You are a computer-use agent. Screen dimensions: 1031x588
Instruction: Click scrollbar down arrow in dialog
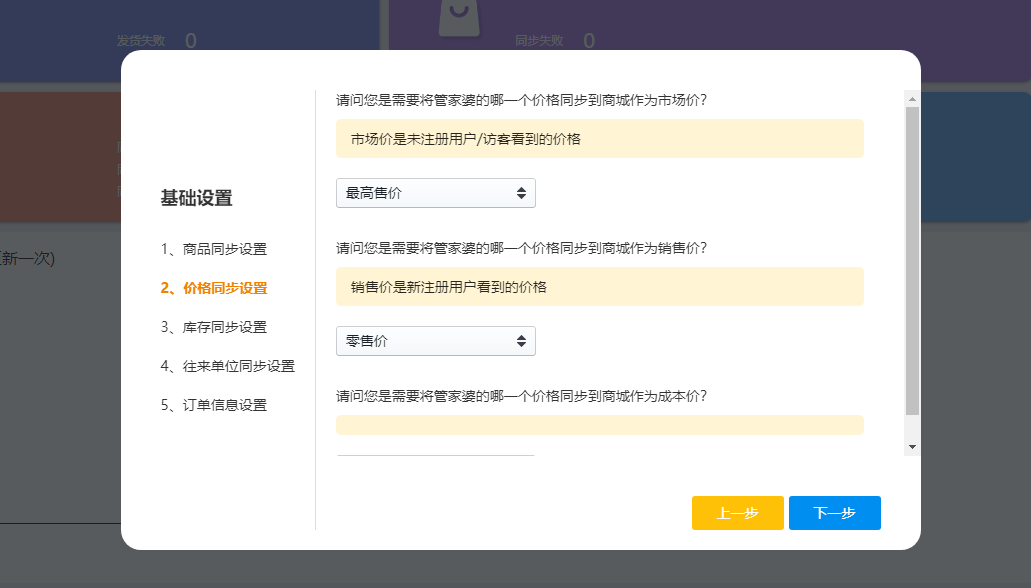pyautogui.click(x=912, y=447)
